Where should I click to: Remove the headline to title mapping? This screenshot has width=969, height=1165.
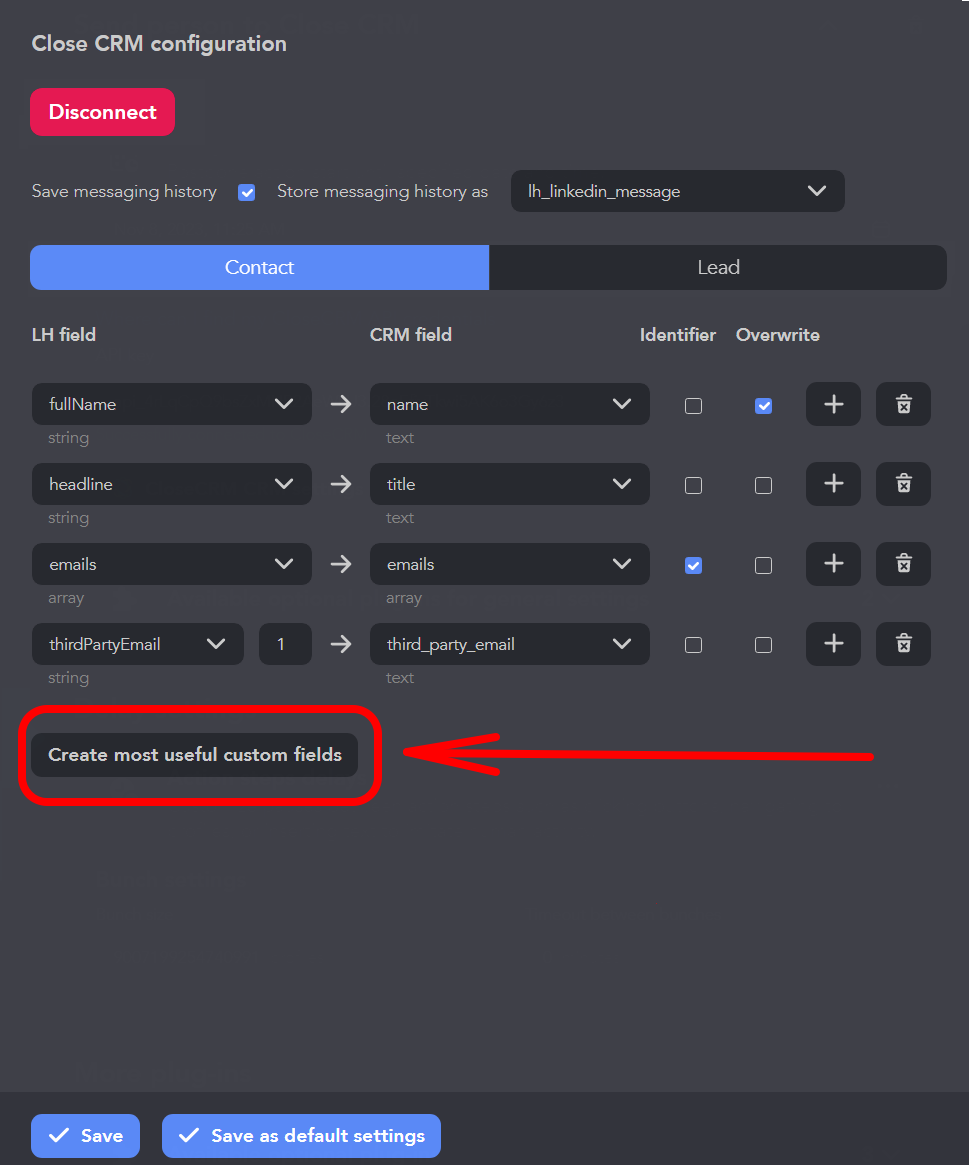click(903, 484)
